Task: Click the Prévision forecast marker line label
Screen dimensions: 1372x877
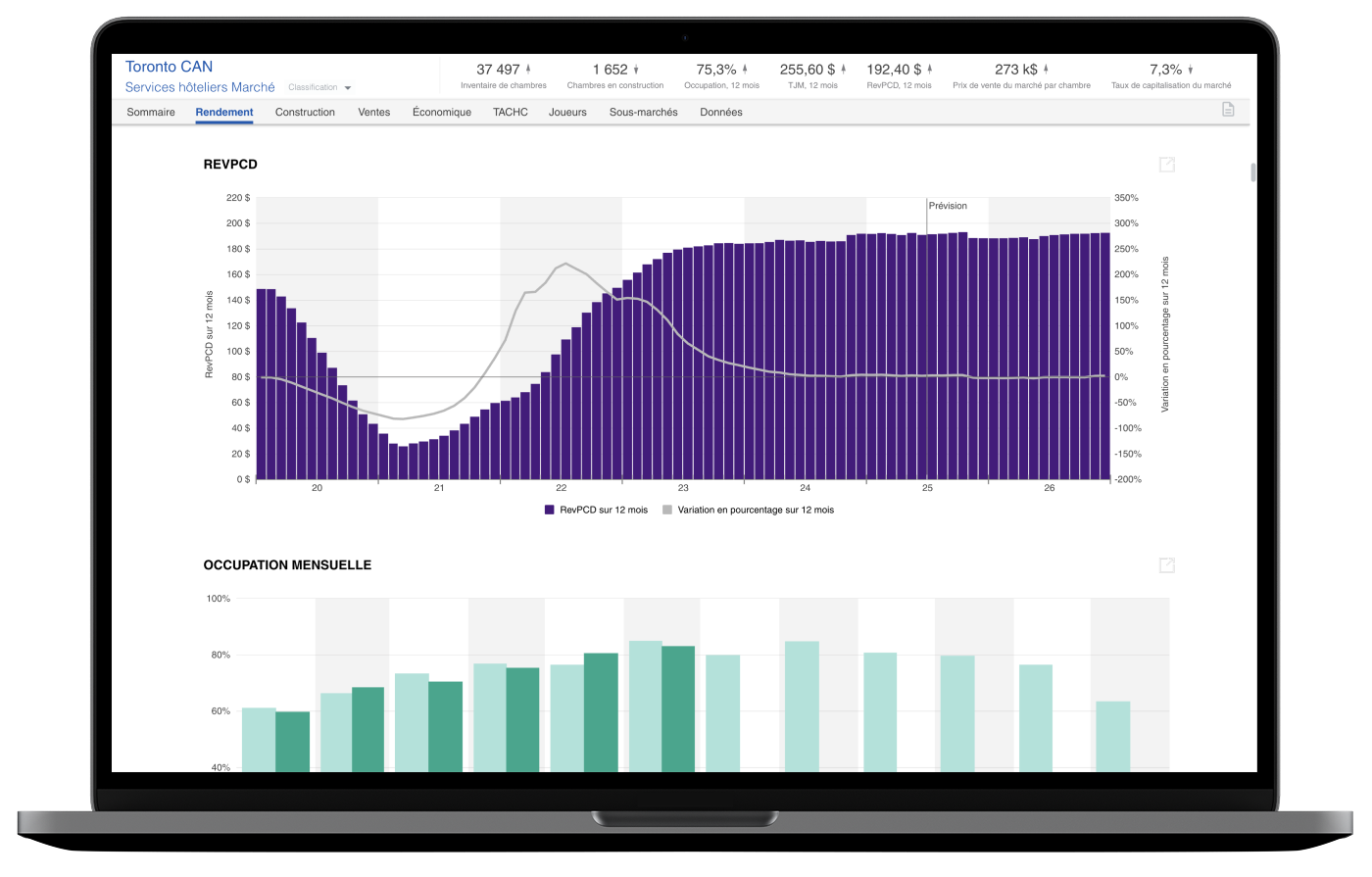Action: pos(947,206)
